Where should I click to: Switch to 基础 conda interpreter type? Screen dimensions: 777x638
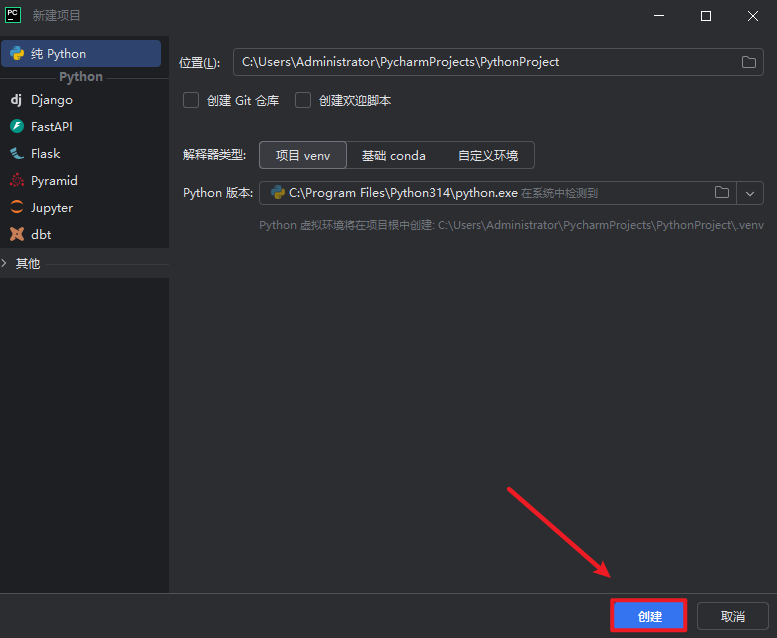393,155
